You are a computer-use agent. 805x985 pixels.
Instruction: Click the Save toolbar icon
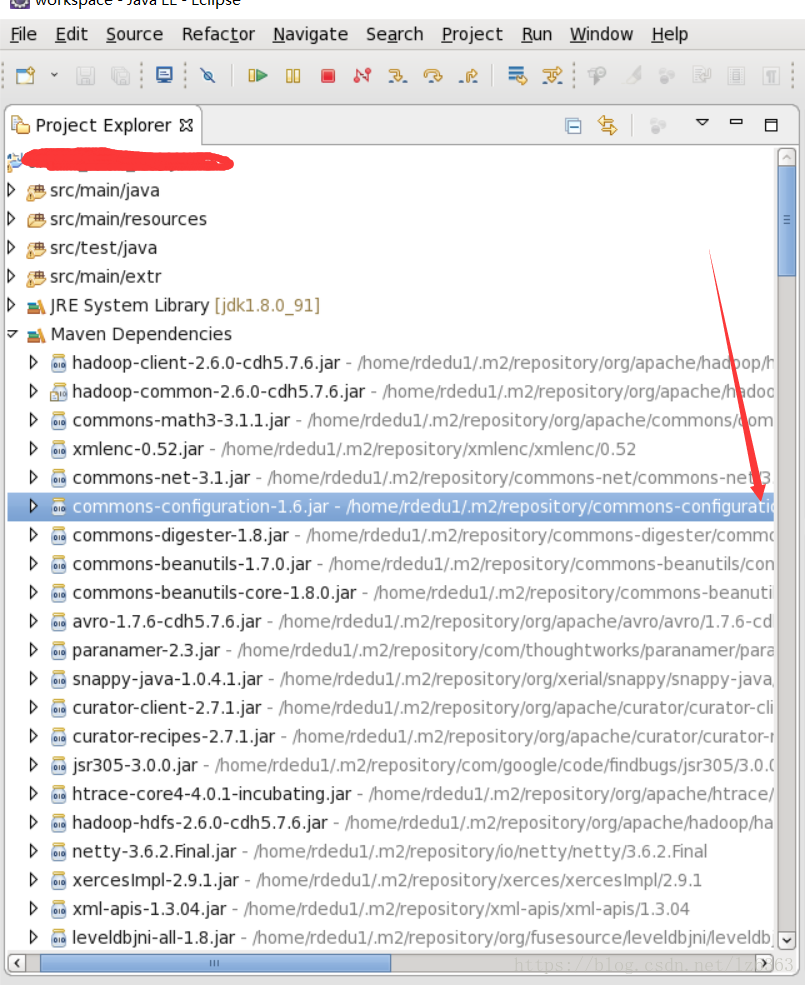tap(85, 76)
